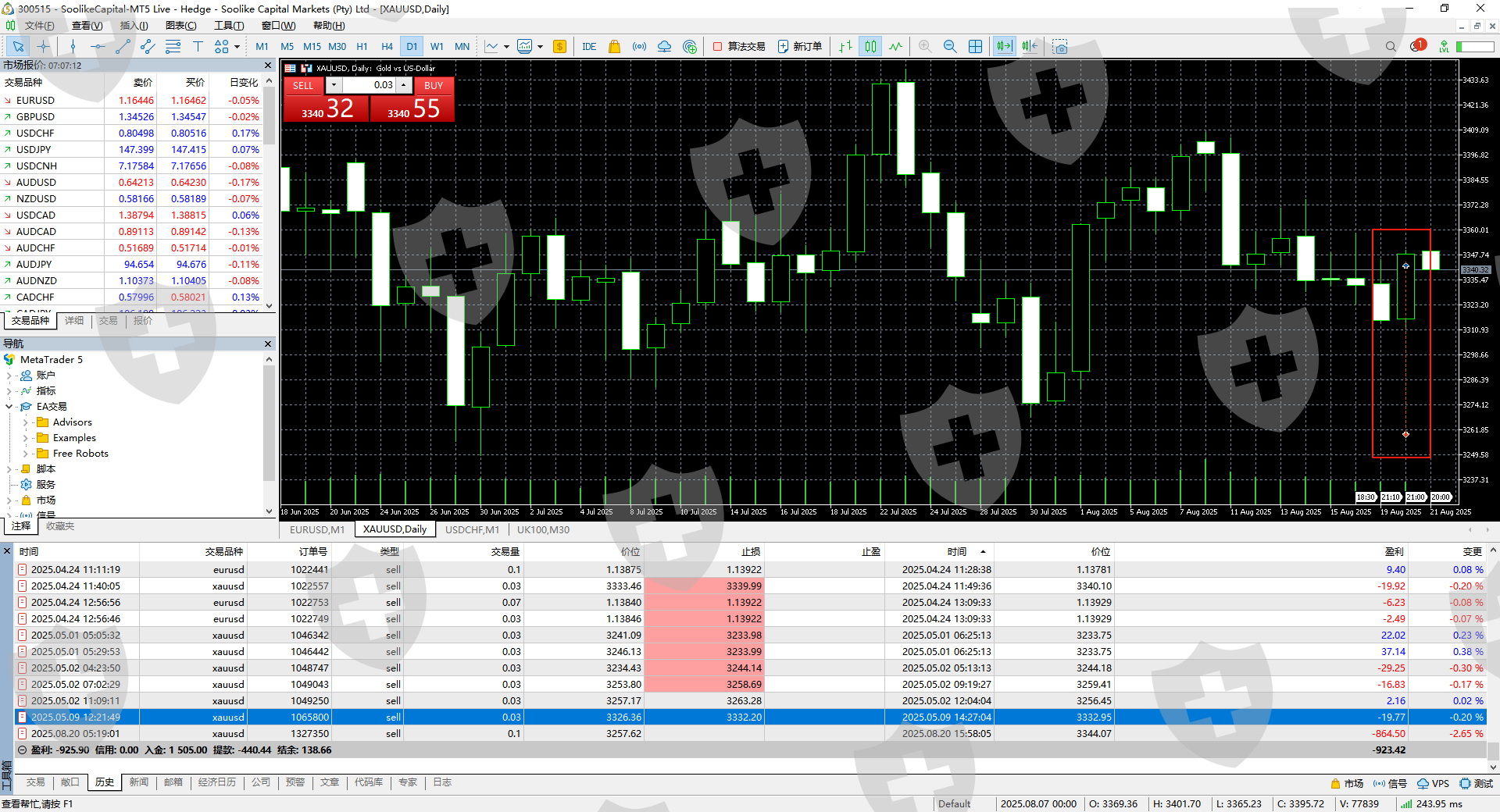Screen dimensions: 1500x812
Task: Collapse the EA交易 tree node
Action: click(9, 407)
